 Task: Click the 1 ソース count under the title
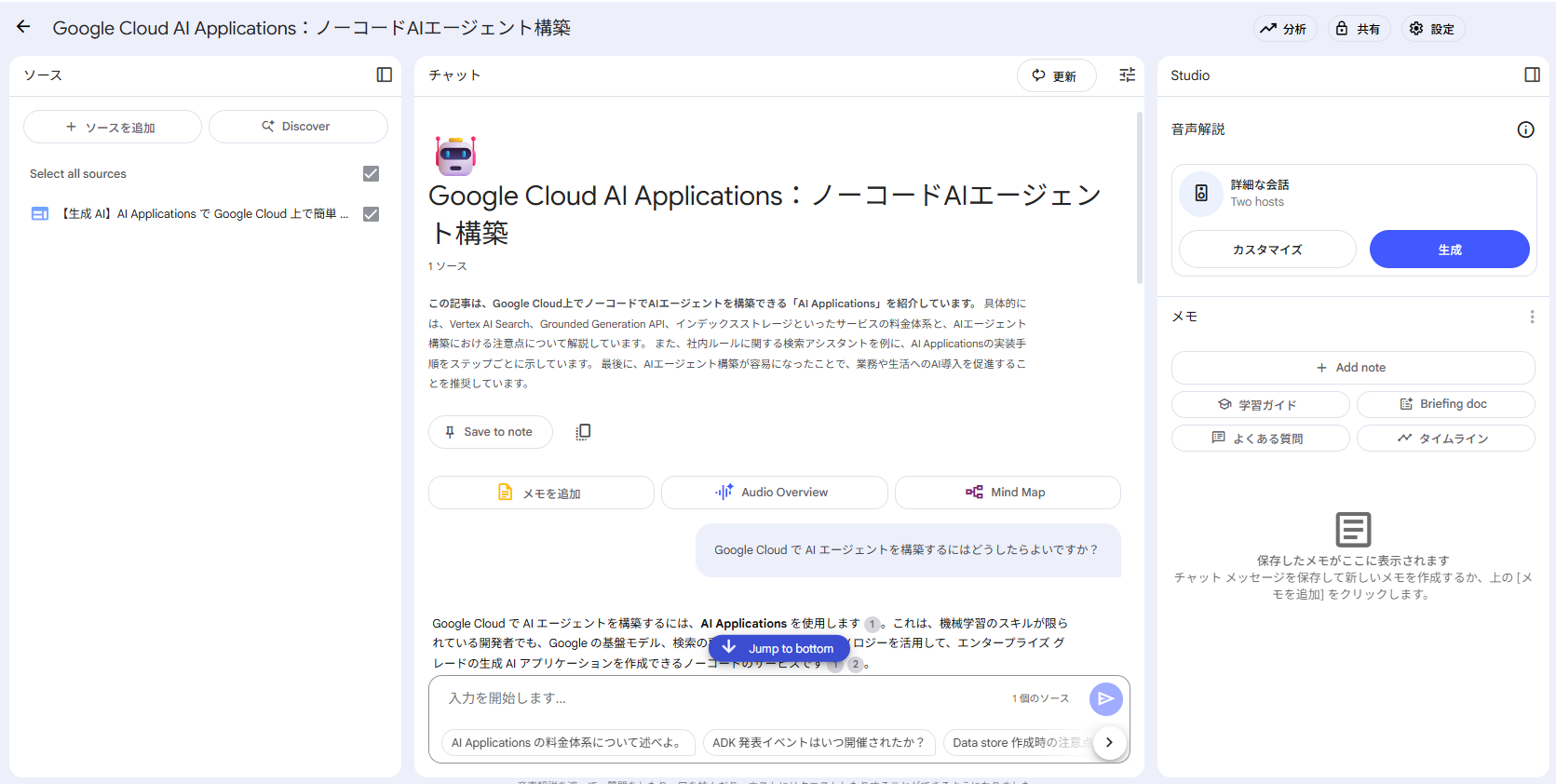(448, 266)
